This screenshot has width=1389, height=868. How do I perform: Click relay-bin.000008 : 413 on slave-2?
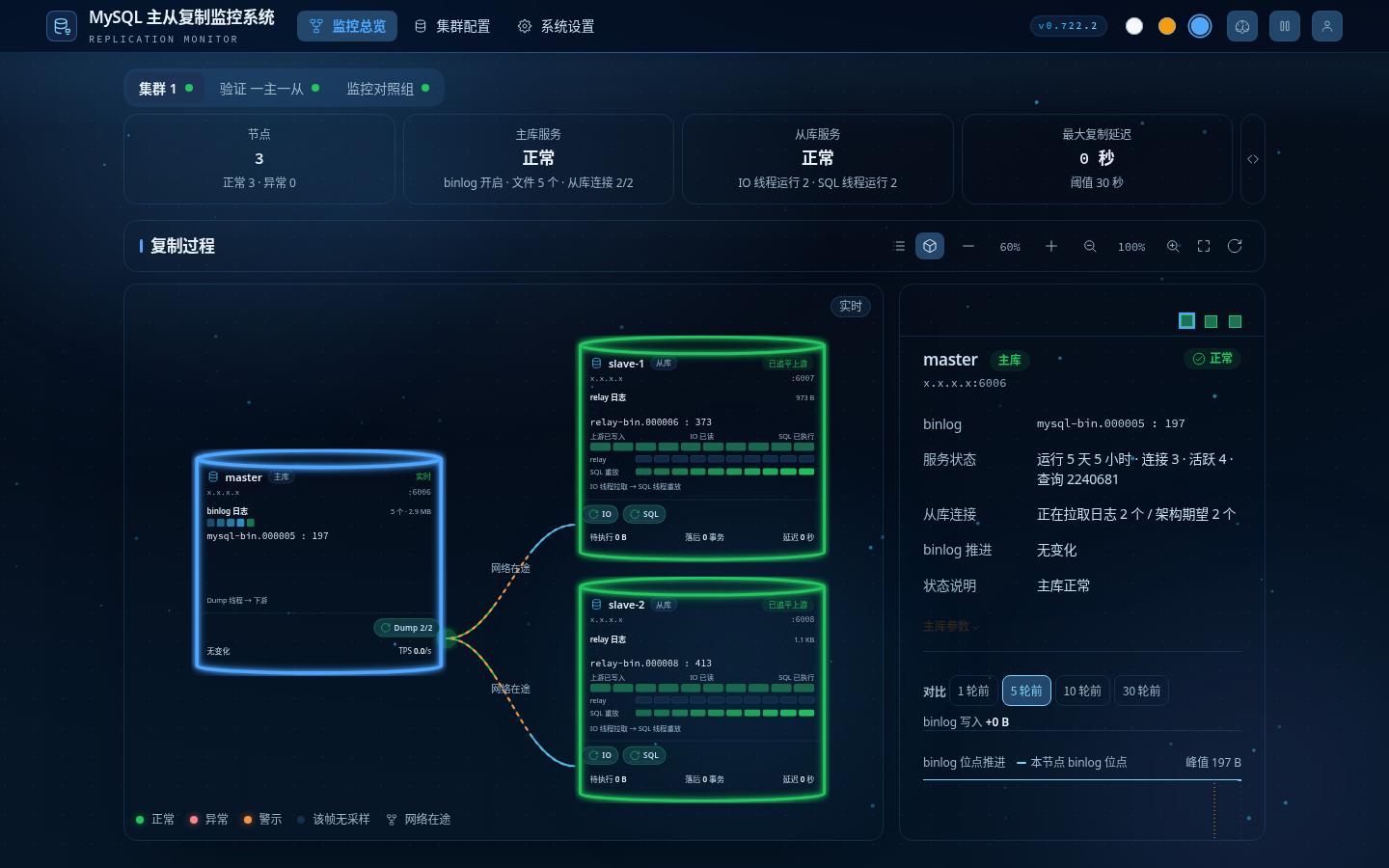click(651, 664)
